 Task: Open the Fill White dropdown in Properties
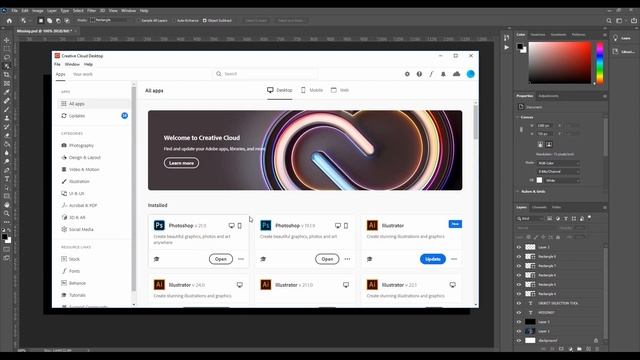pyautogui.click(x=562, y=180)
